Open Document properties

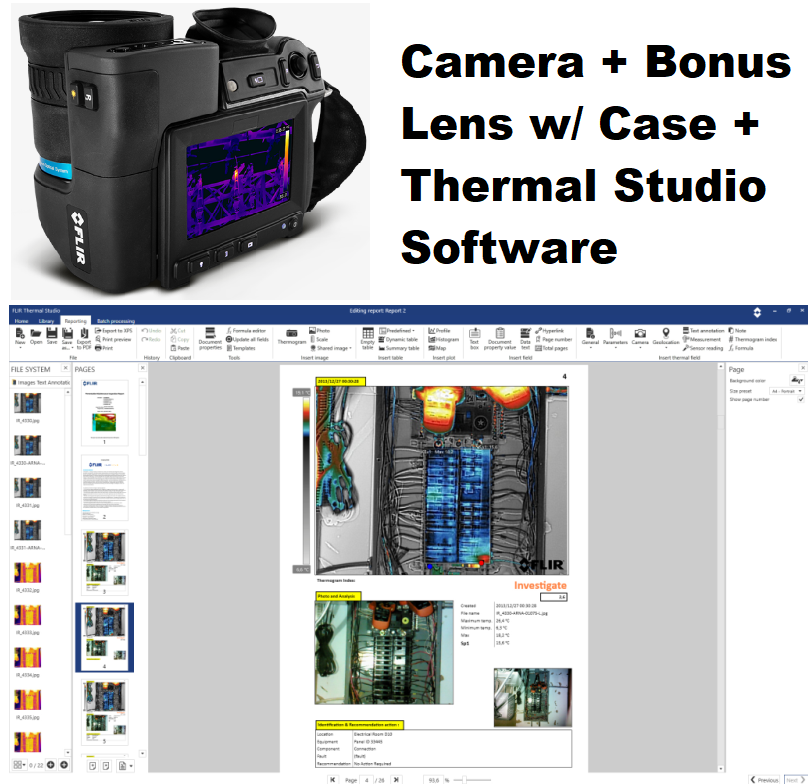(x=210, y=339)
